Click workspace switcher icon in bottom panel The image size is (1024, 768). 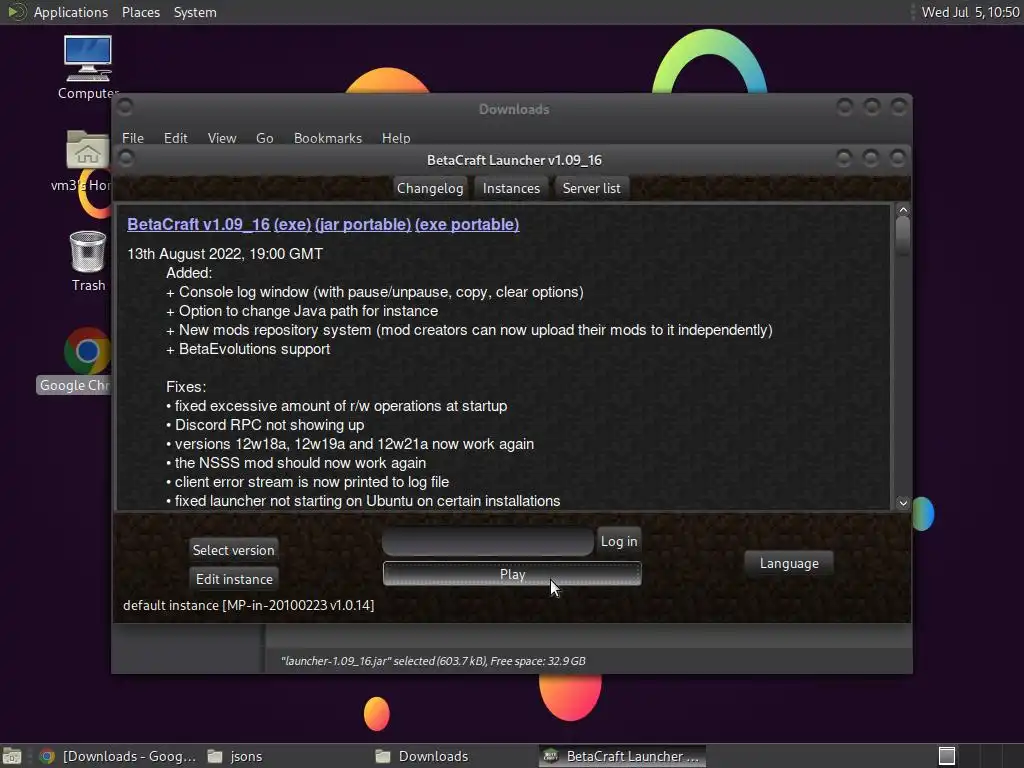click(947, 756)
